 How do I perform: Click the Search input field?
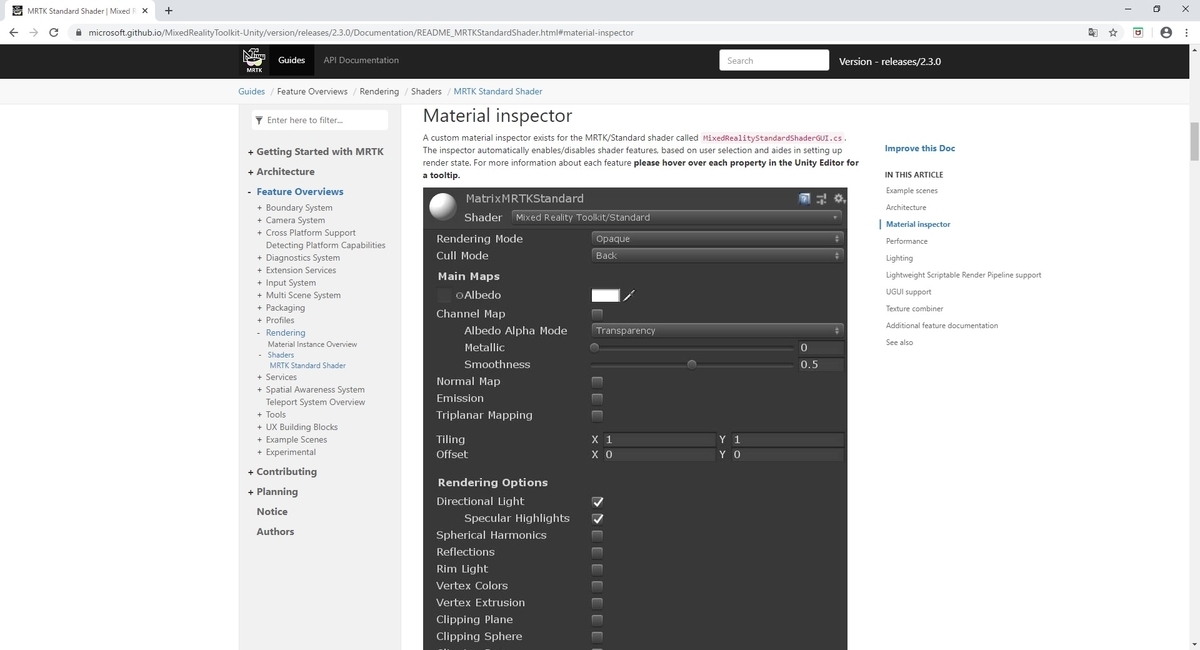point(774,61)
